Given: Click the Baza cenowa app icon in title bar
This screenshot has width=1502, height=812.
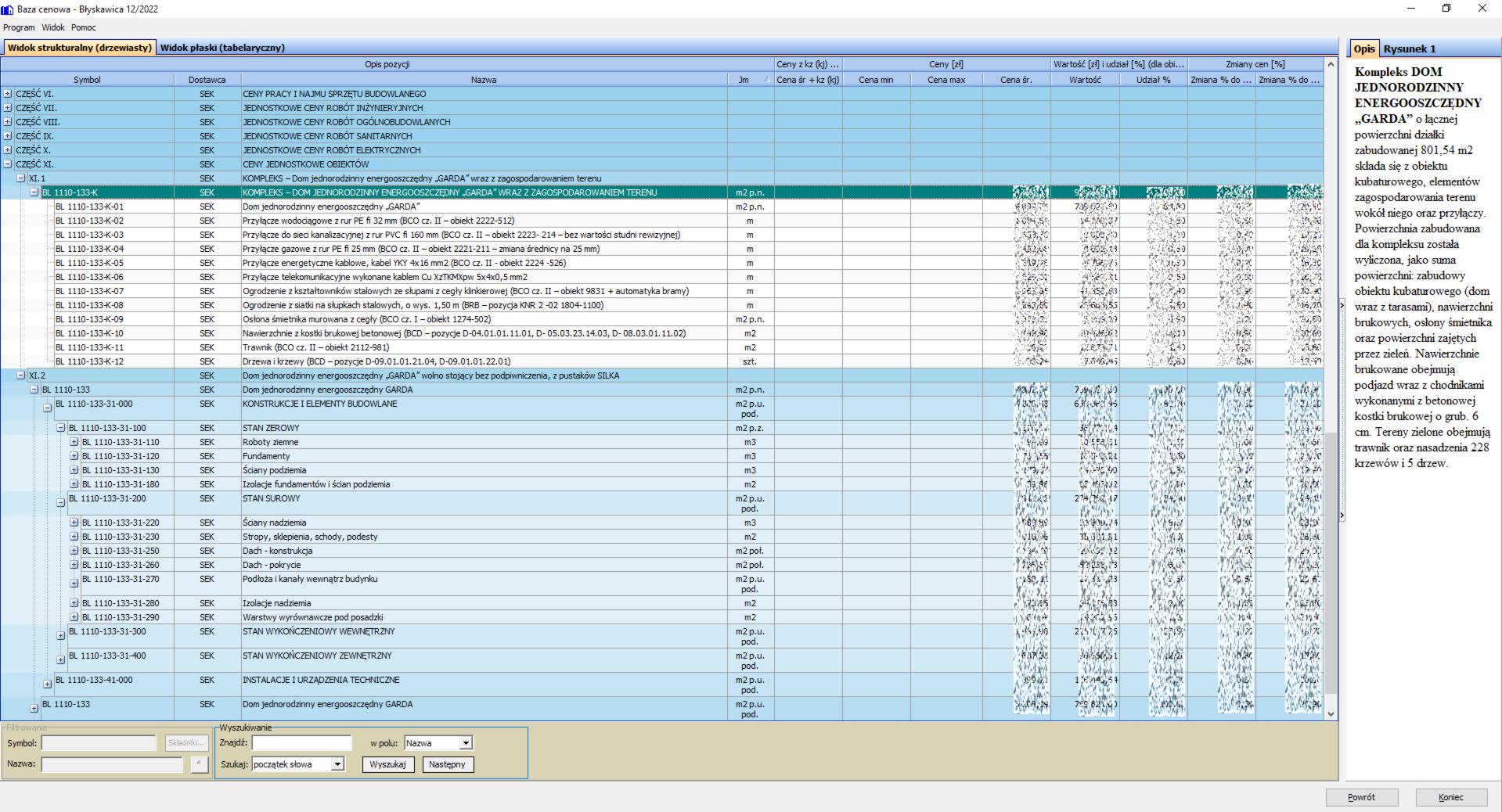Looking at the screenshot, I should [x=8, y=9].
